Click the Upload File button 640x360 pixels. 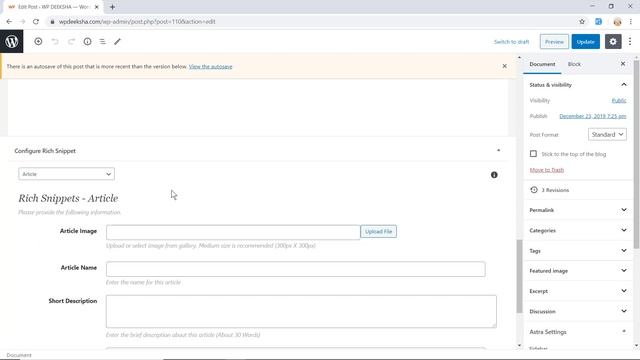click(378, 231)
